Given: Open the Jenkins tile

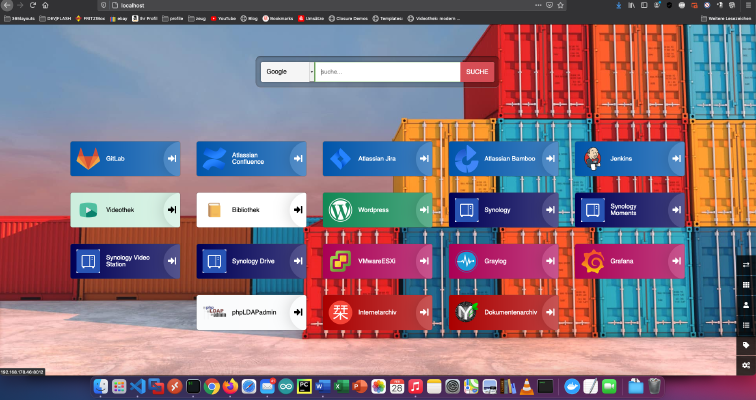Looking at the screenshot, I should [630, 159].
